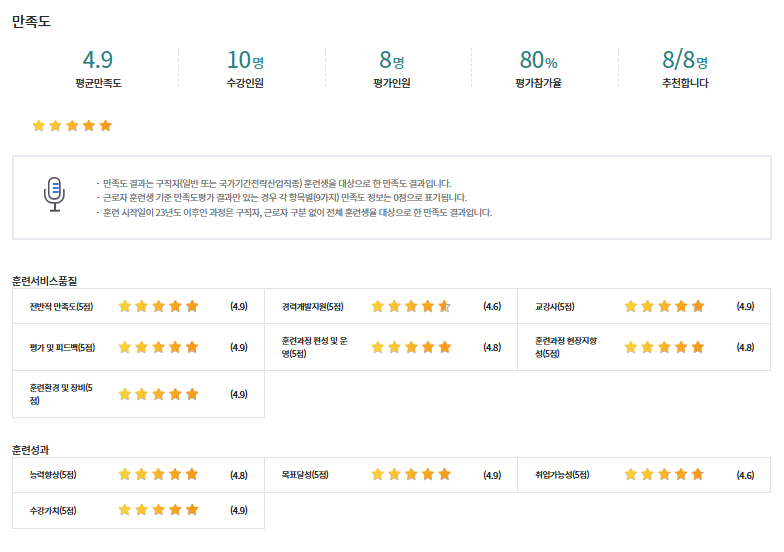Click the overall five-star rating below 평균만족도
784x552 pixels.
click(72, 126)
